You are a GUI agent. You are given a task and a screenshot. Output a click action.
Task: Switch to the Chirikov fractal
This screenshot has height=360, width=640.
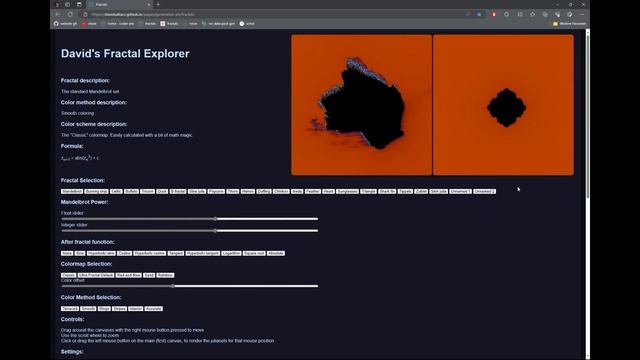pos(281,191)
